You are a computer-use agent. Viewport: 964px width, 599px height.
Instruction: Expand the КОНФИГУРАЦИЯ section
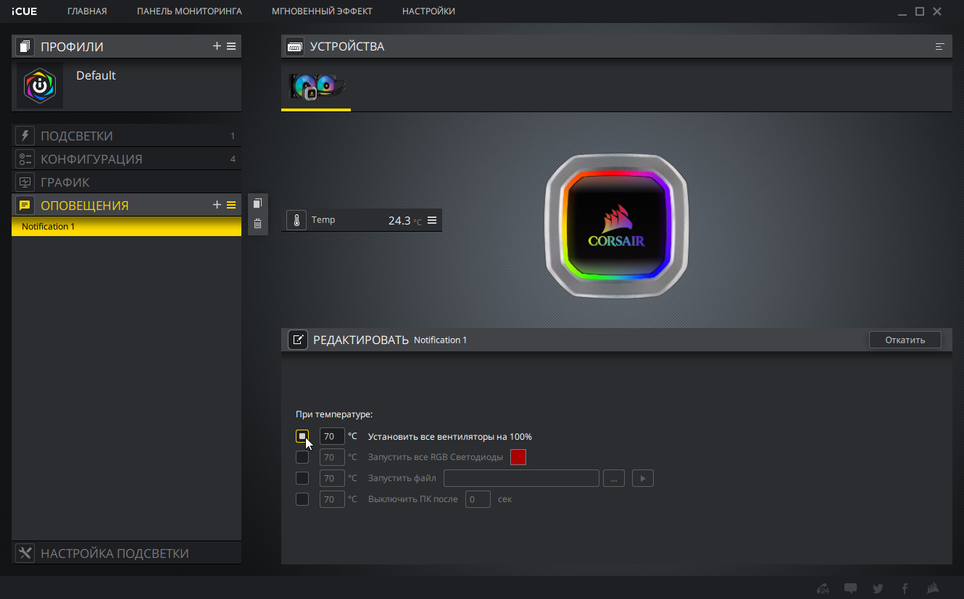click(126, 159)
